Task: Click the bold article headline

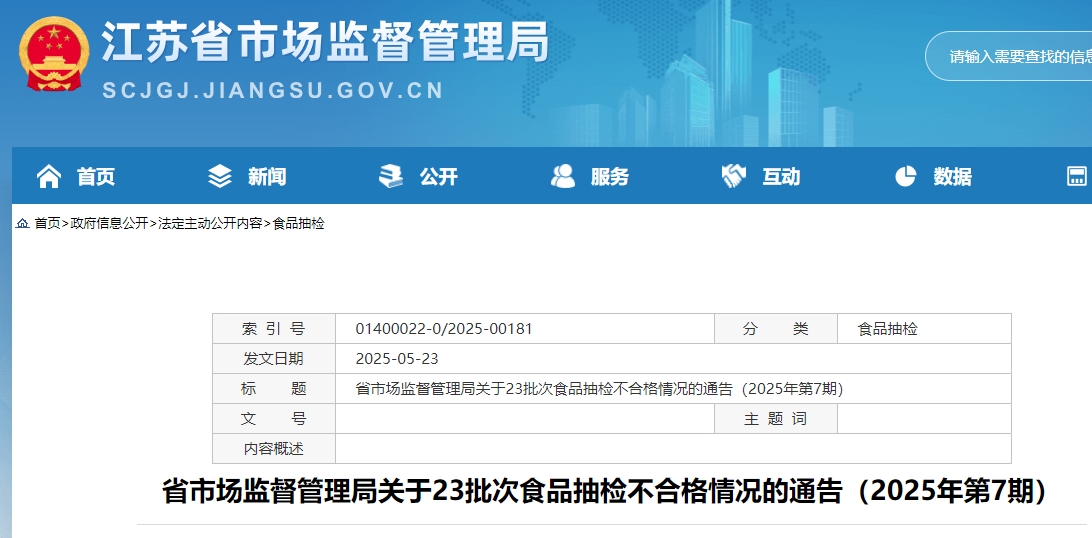Action: (x=606, y=492)
